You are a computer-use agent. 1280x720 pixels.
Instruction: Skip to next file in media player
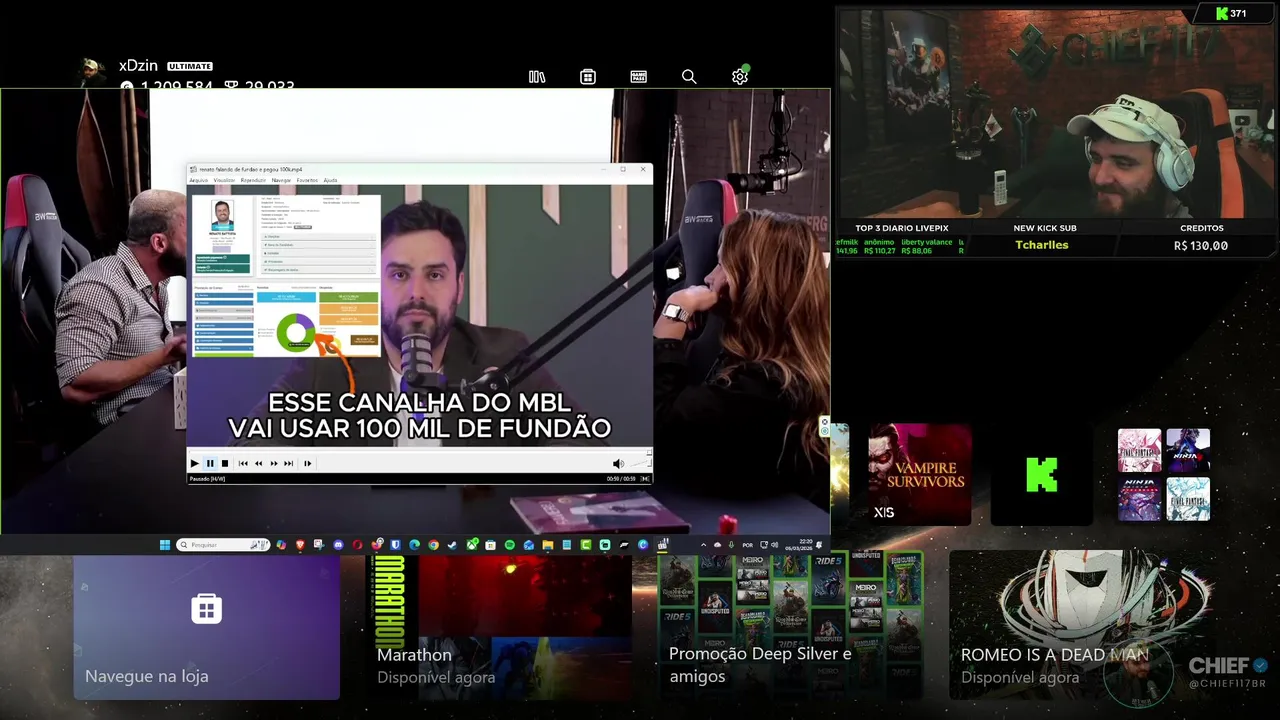tap(289, 463)
